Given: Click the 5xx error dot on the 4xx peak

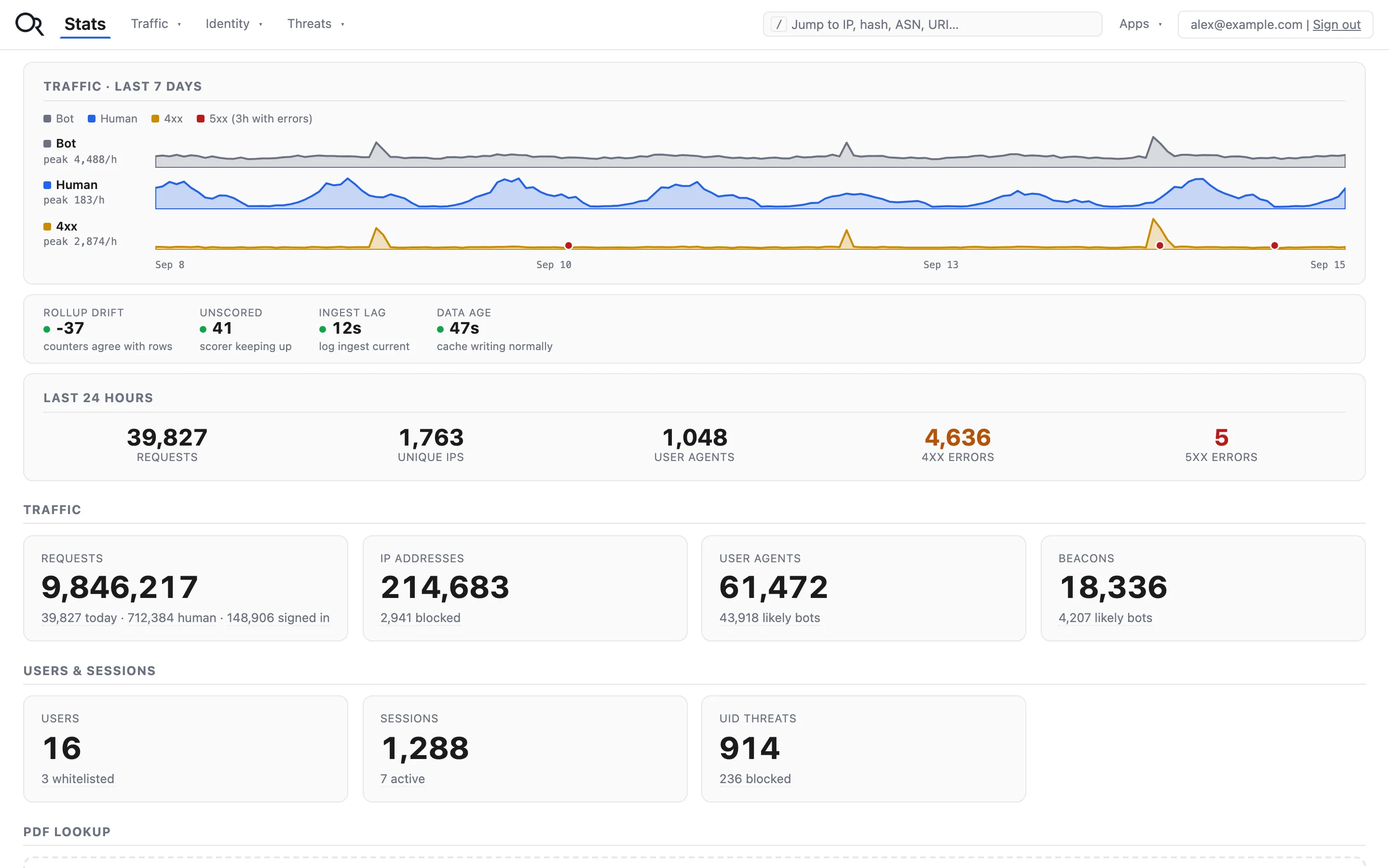Looking at the screenshot, I should (x=1159, y=246).
